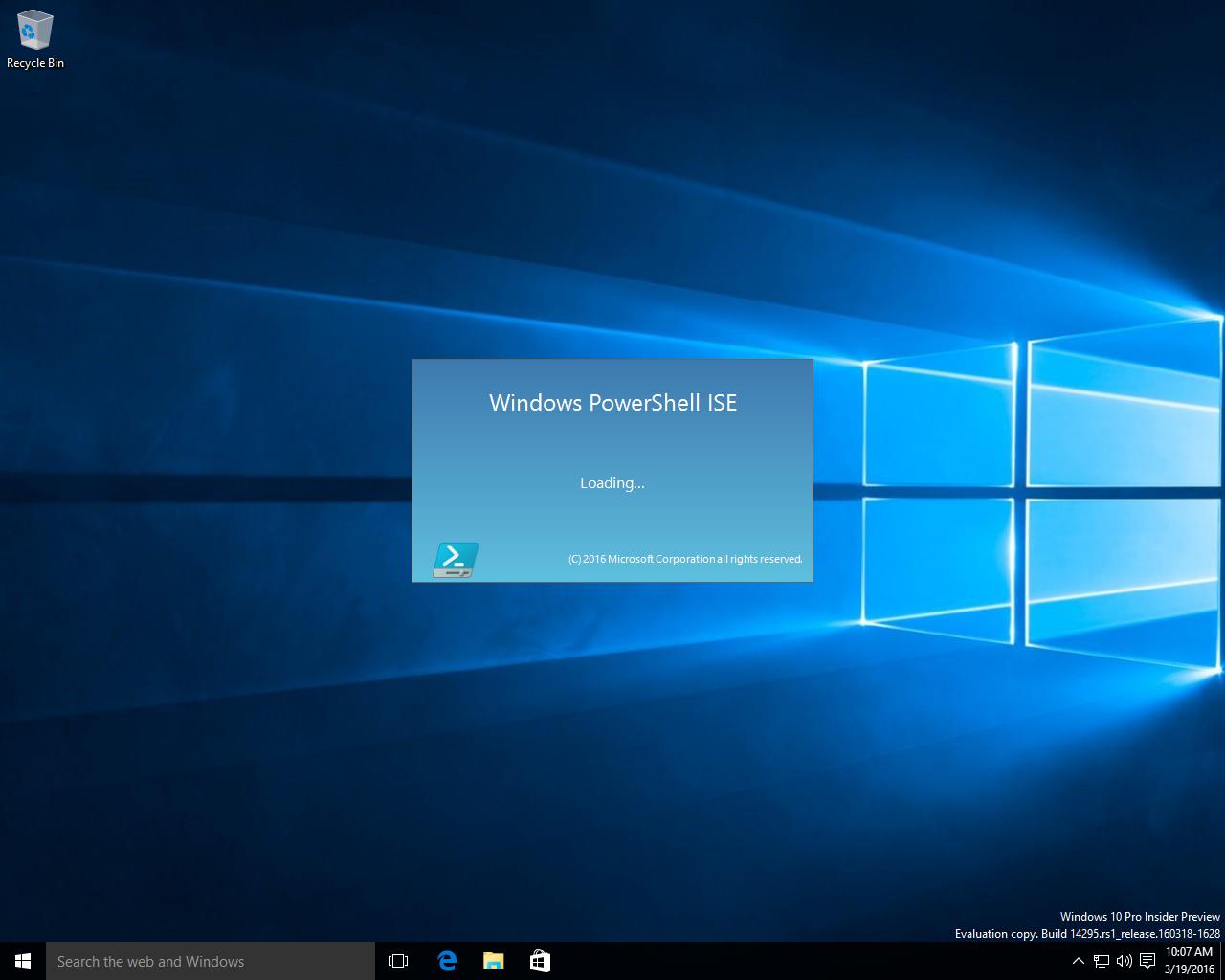Image resolution: width=1225 pixels, height=980 pixels.
Task: Click the Windows PowerShell ISE splash title
Action: click(x=612, y=403)
